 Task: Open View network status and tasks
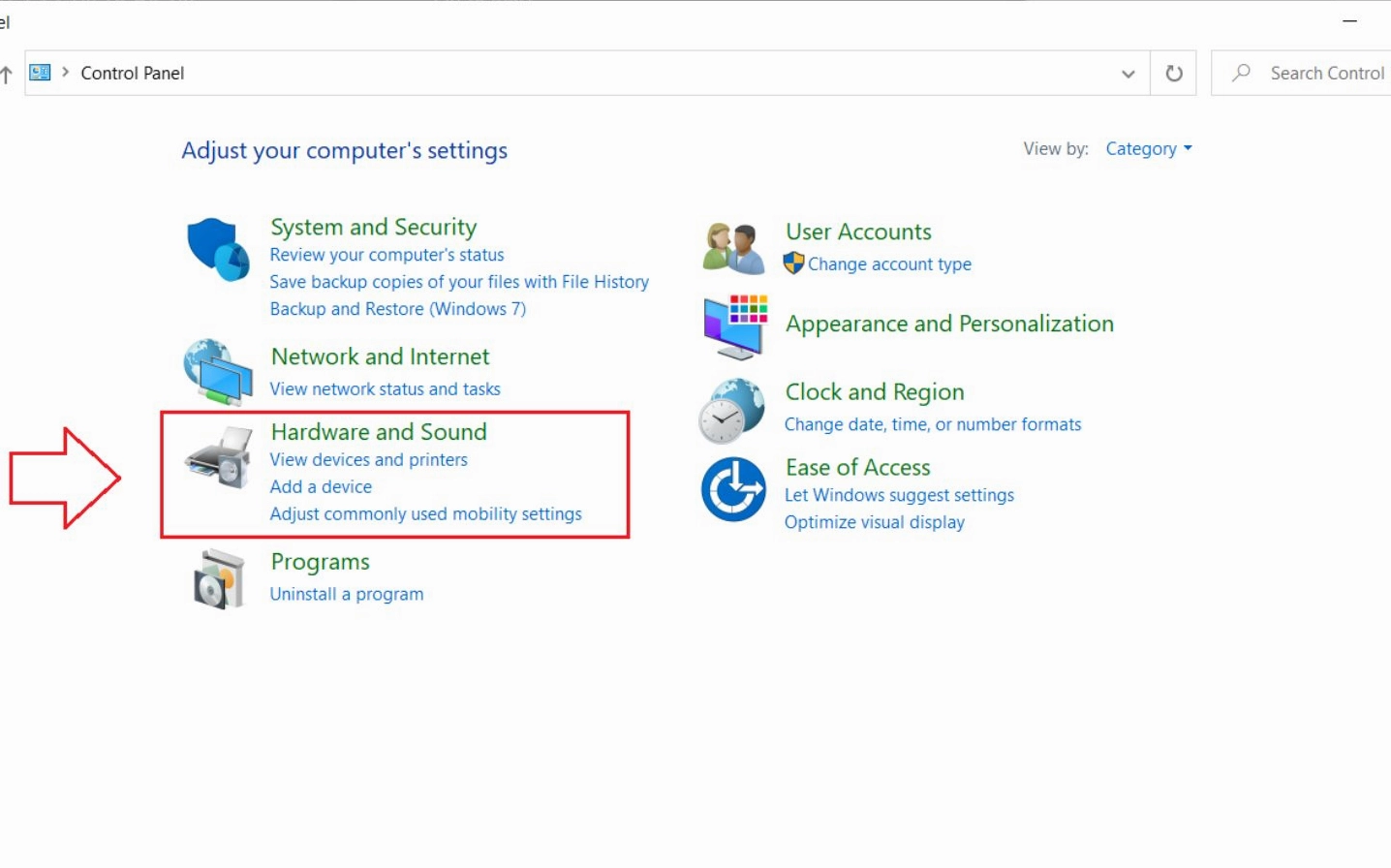coord(385,389)
